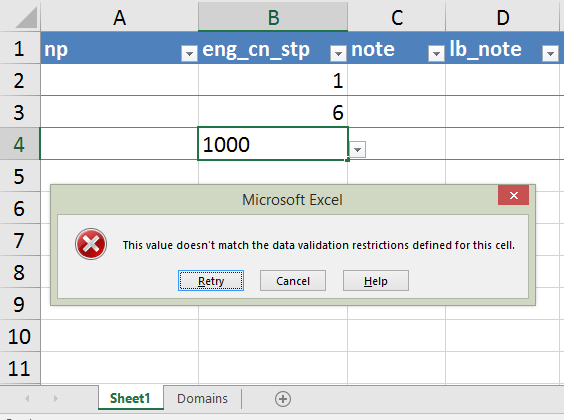Open the lb_note filter dropdown
Image resolution: width=564 pixels, height=420 pixels.
pos(550,54)
